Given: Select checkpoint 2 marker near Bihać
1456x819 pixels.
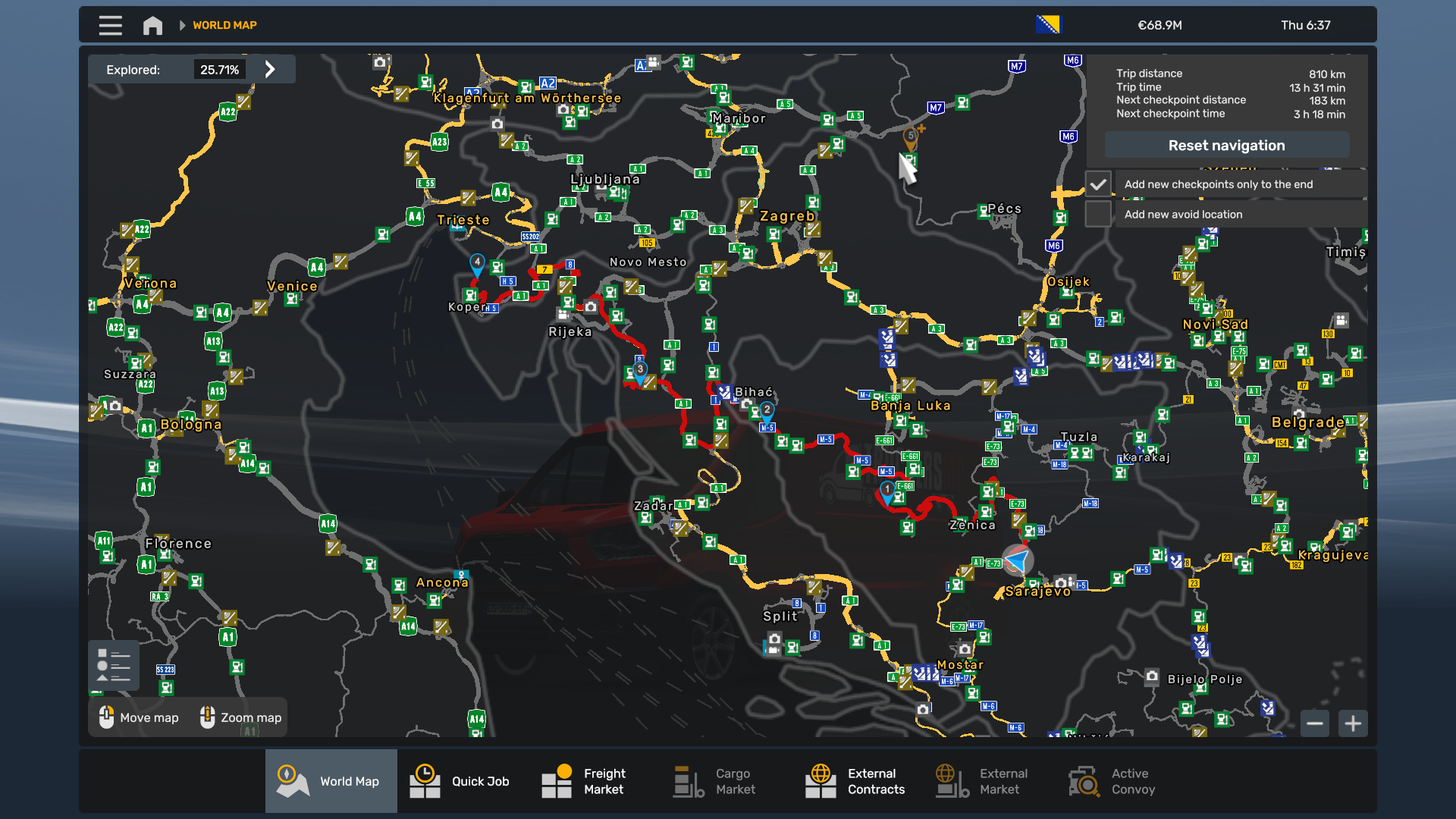Looking at the screenshot, I should (767, 413).
